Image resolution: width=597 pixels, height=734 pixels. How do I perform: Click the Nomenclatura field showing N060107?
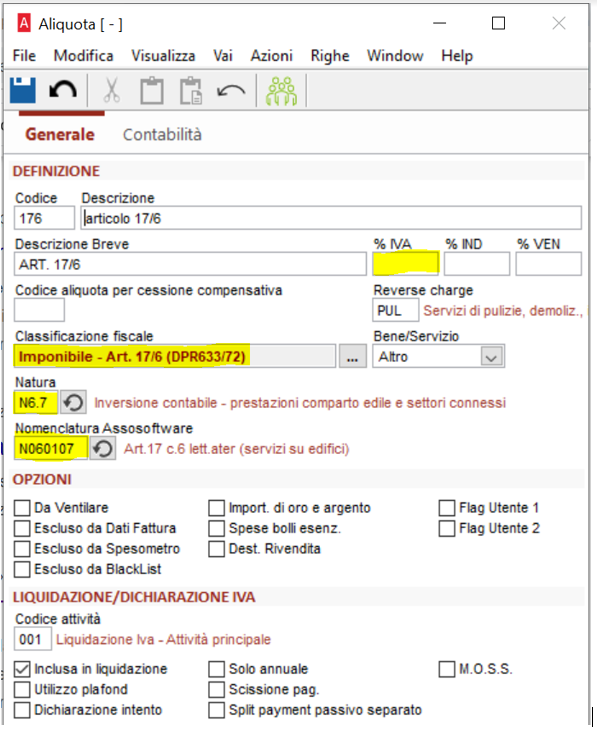(51, 448)
